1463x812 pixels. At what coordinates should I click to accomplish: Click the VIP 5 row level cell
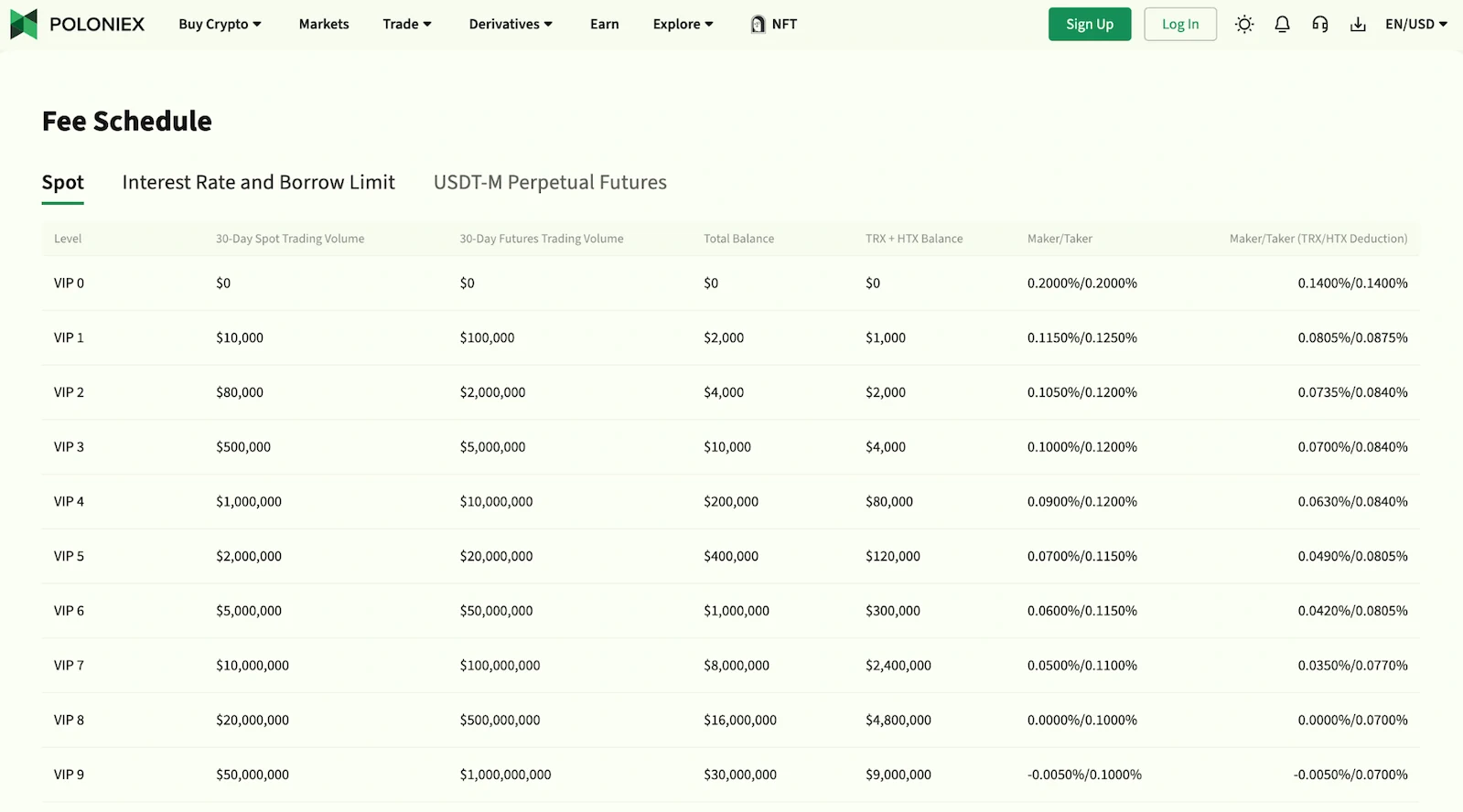[x=69, y=556]
